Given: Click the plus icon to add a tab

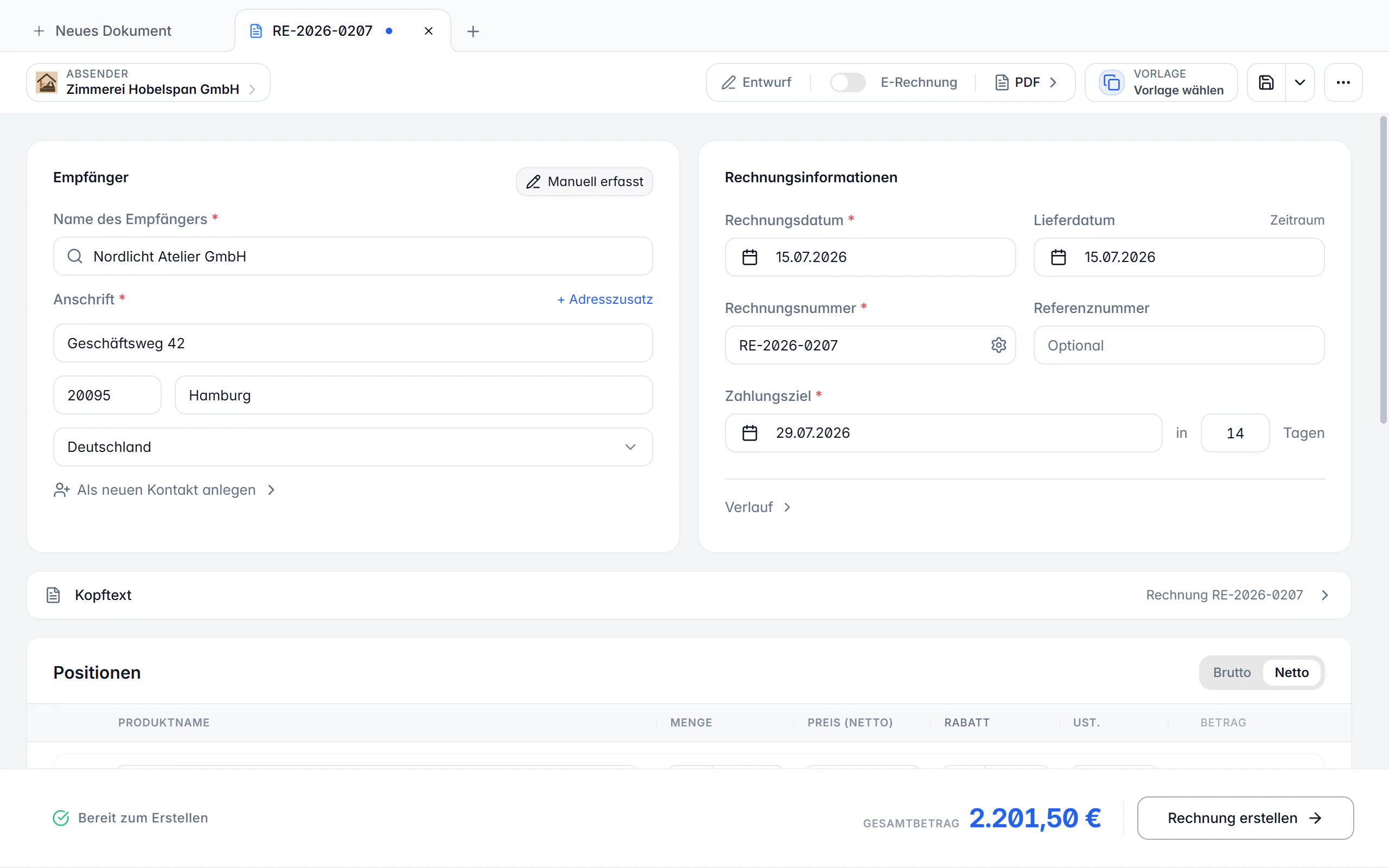Looking at the screenshot, I should (473, 31).
